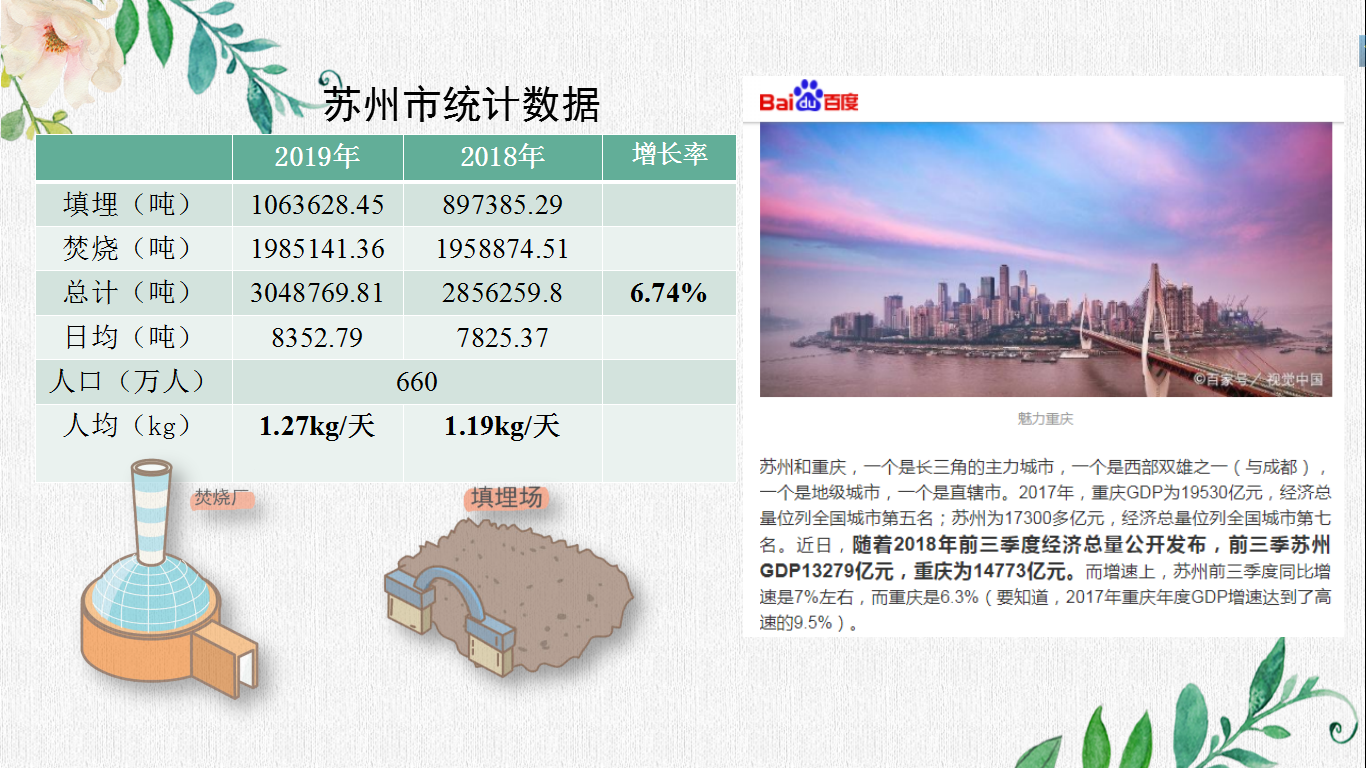Select the 填埋场 label tag

pos(507,497)
